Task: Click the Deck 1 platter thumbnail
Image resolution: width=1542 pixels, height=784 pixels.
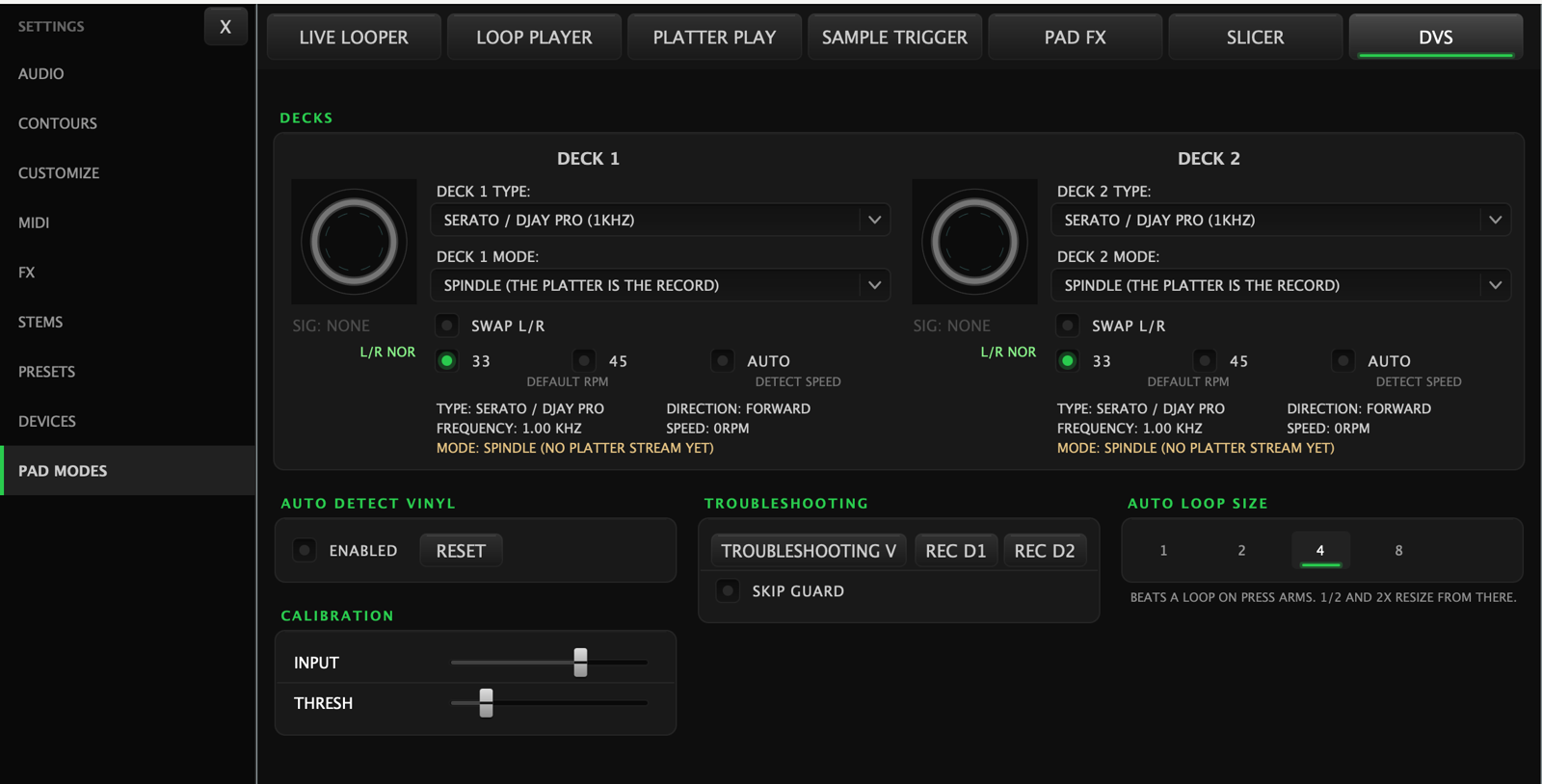Action: click(x=354, y=242)
